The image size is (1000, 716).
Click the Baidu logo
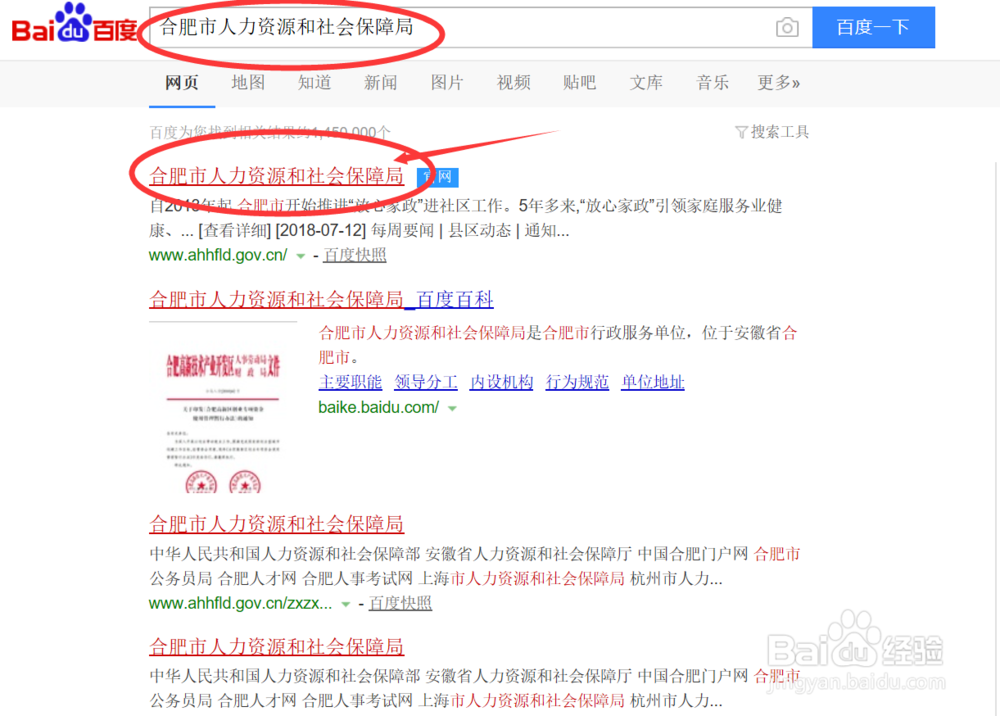point(75,24)
